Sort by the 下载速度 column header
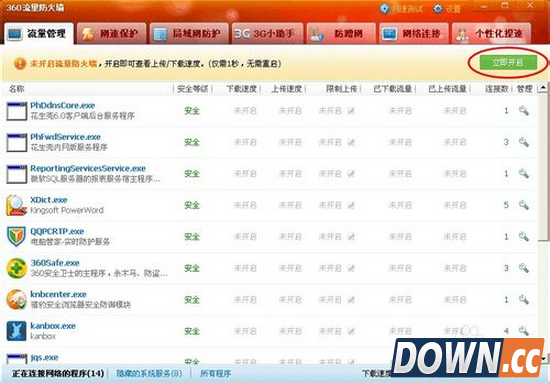Image resolution: width=550 pixels, height=383 pixels. point(241,89)
